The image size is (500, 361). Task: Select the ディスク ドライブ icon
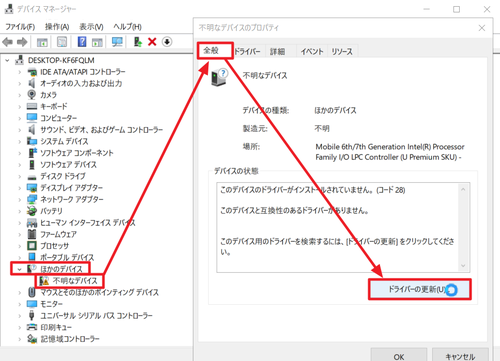(32, 177)
